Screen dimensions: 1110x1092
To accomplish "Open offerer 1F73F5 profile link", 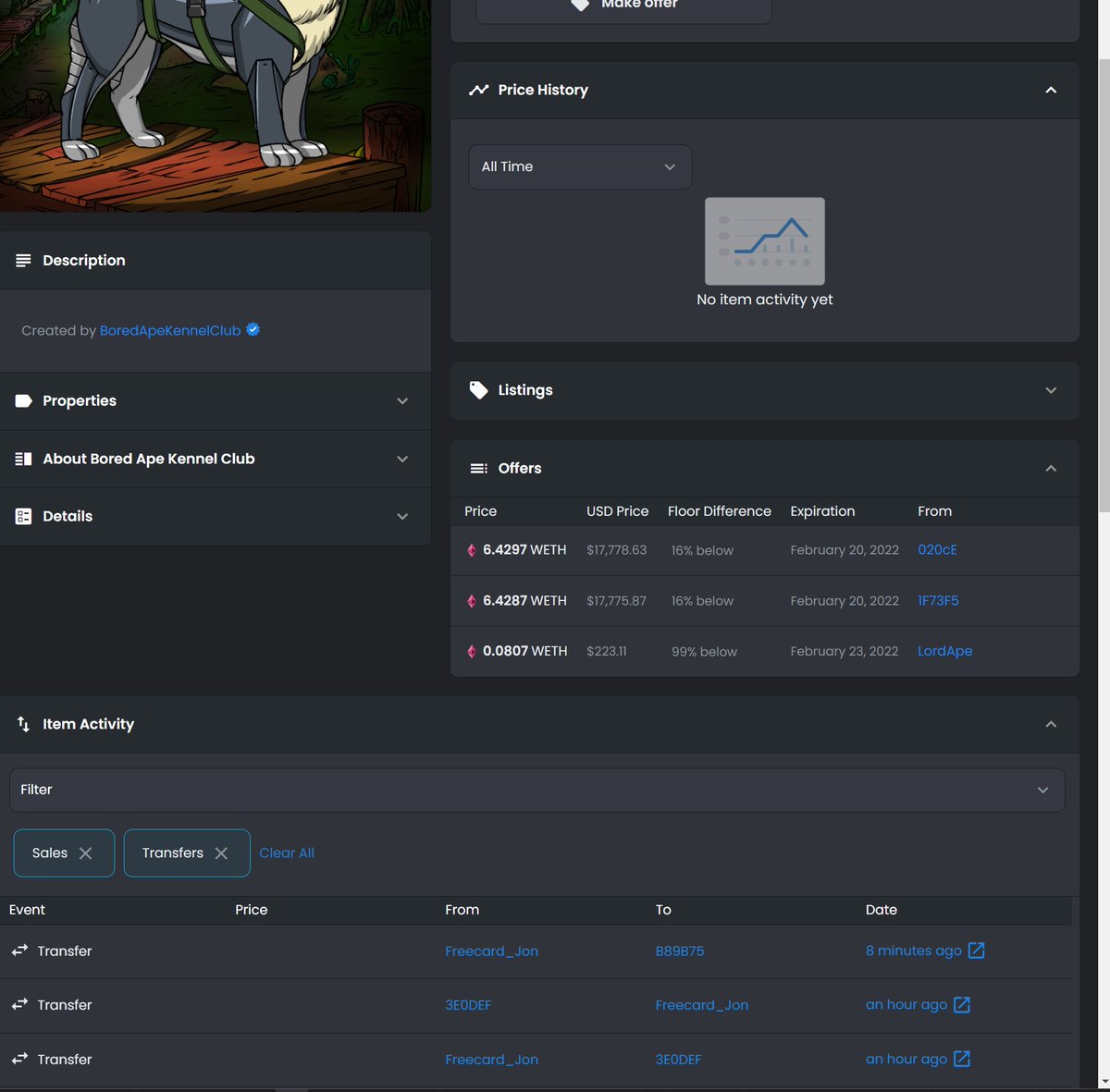I will click(x=938, y=600).
